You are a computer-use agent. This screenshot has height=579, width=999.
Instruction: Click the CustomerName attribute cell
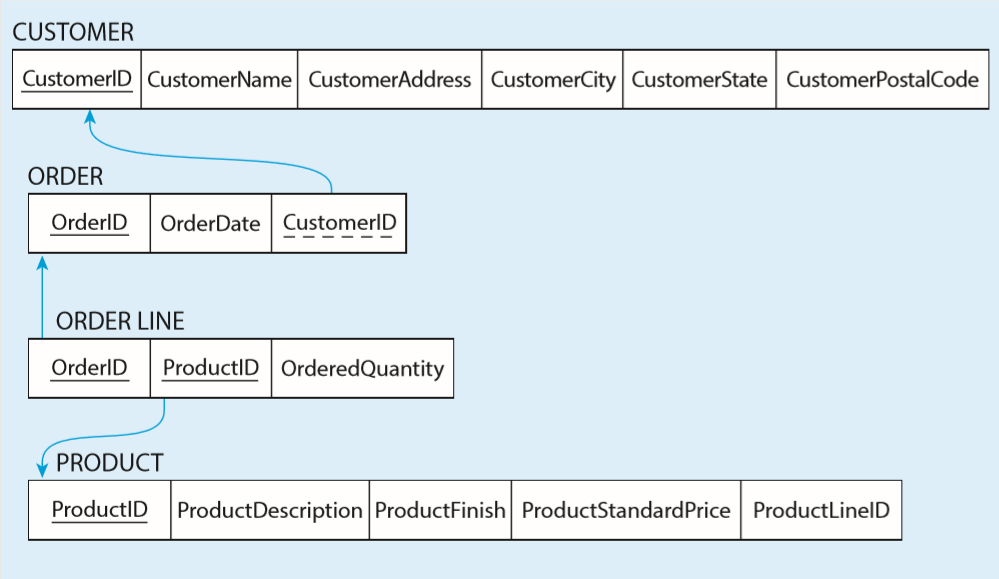219,79
